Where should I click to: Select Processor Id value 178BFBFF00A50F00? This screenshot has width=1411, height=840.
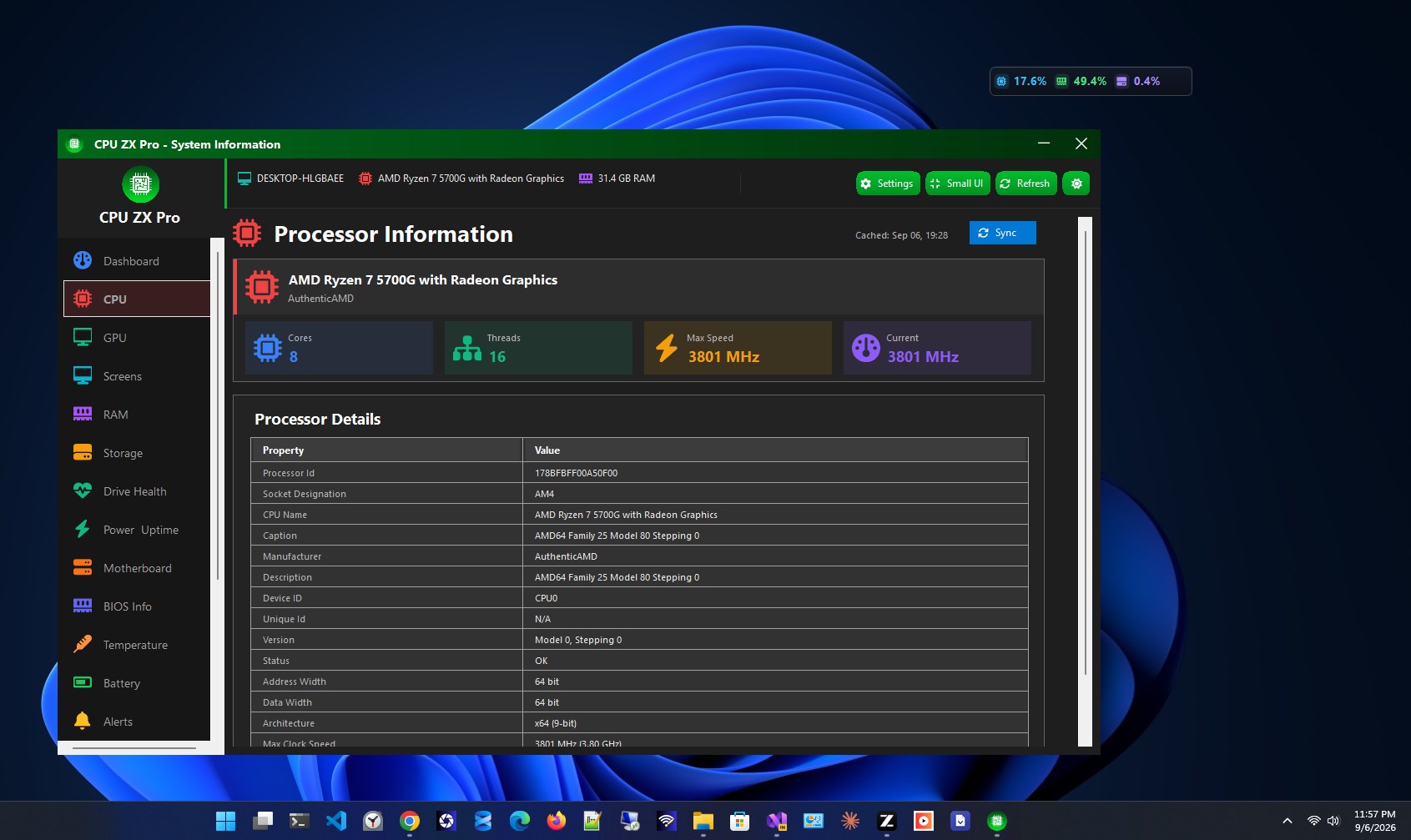[576, 473]
